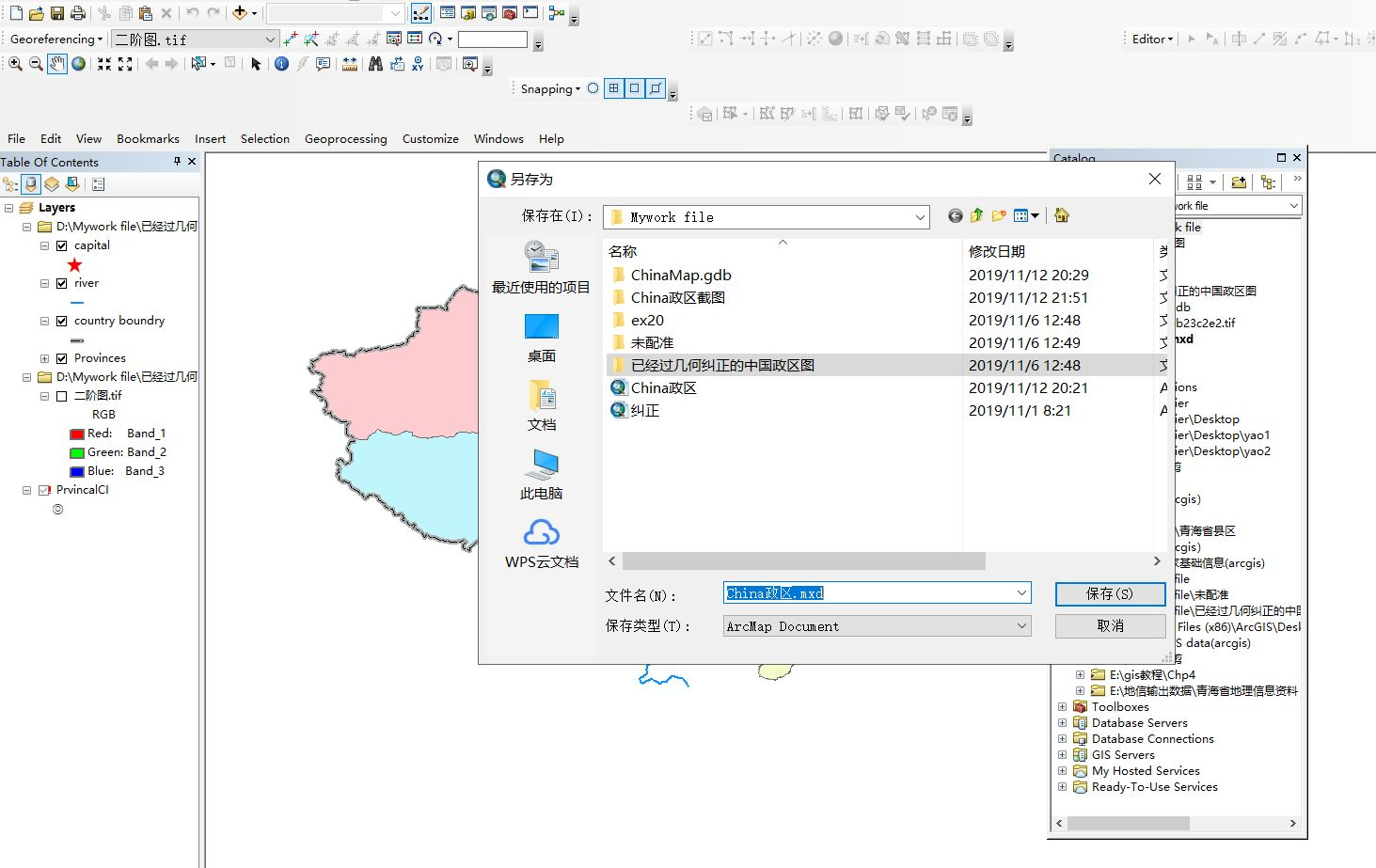Click the Open document folder icon
The image size is (1376, 868).
click(x=37, y=13)
